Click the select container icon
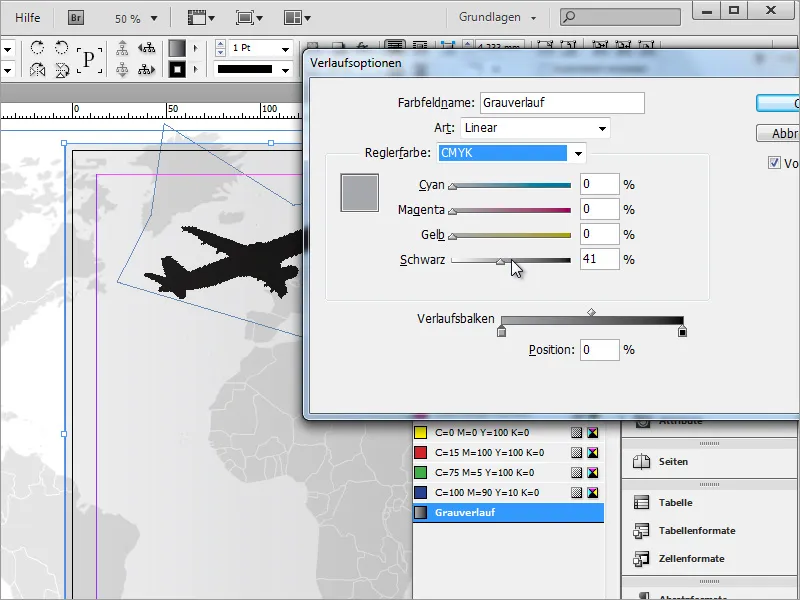This screenshot has width=800, height=600. click(x=122, y=48)
